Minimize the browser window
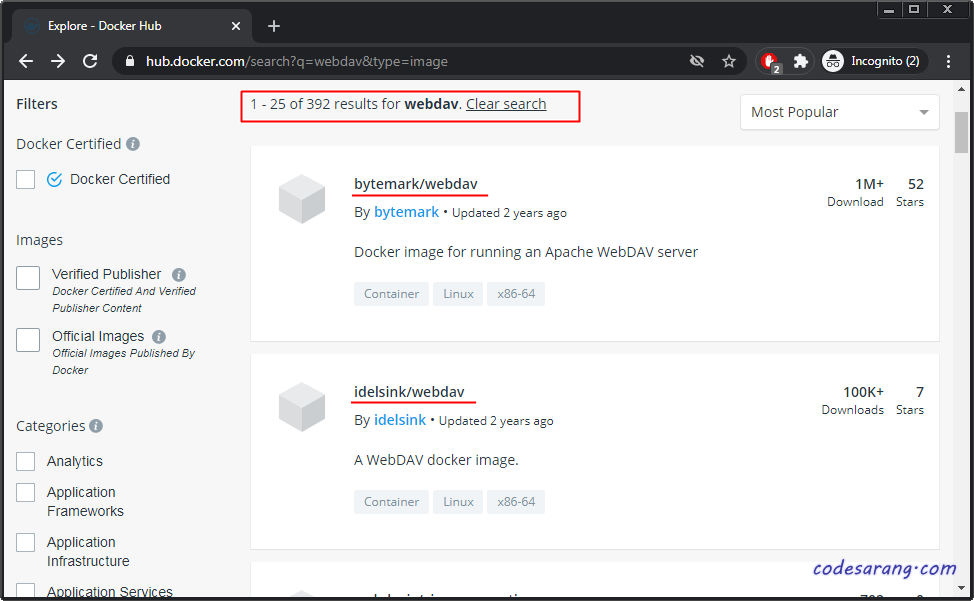 889,9
